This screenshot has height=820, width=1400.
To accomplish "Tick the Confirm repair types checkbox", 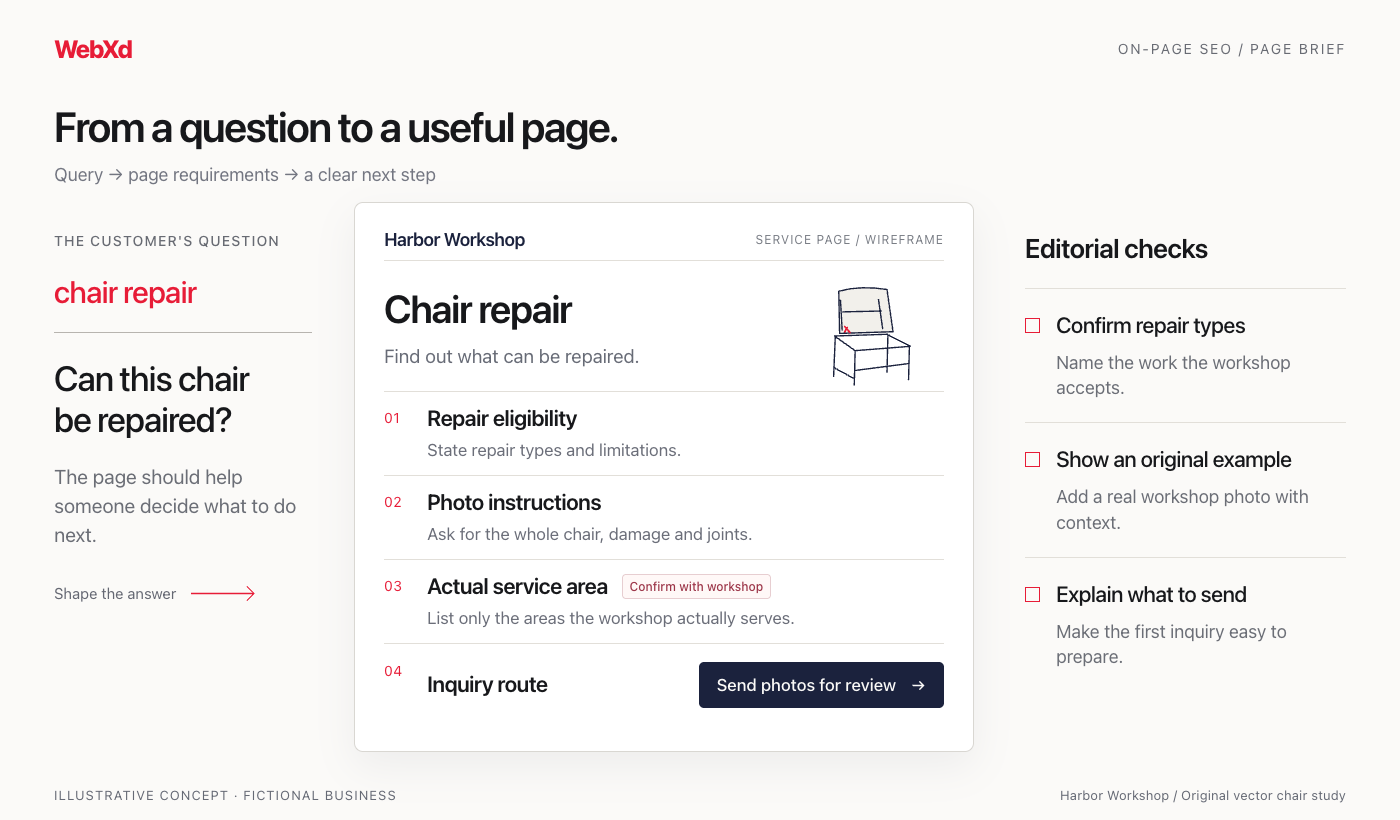I will pos(1033,326).
